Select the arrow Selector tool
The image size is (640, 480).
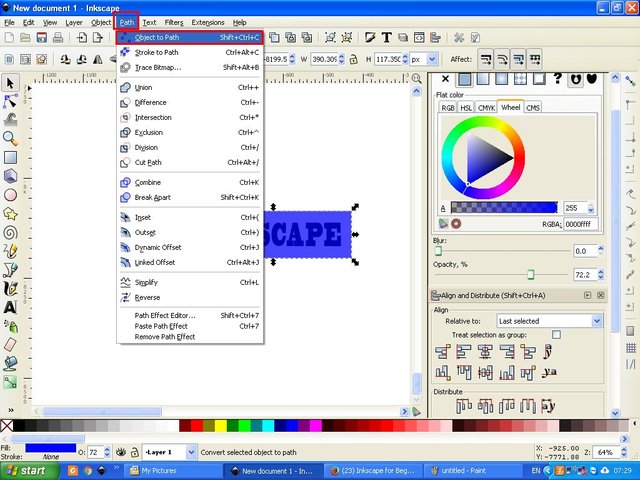[x=10, y=83]
